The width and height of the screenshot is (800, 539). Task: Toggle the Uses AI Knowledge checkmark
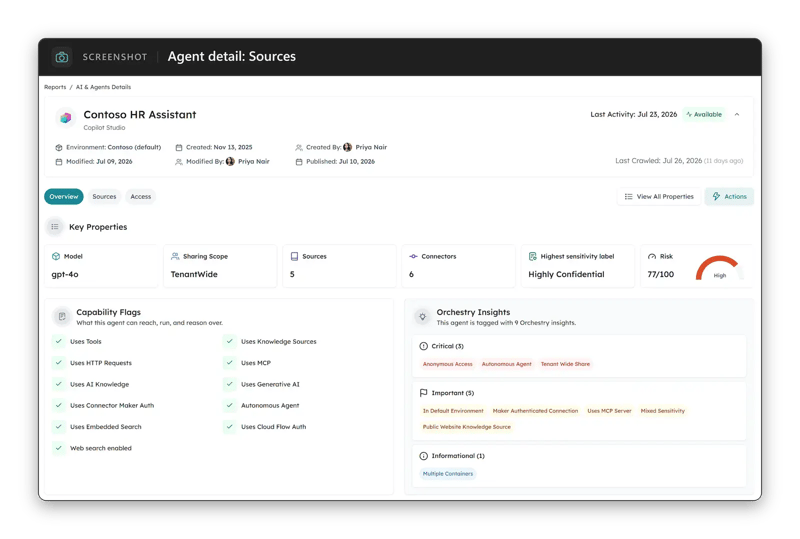pyautogui.click(x=59, y=384)
